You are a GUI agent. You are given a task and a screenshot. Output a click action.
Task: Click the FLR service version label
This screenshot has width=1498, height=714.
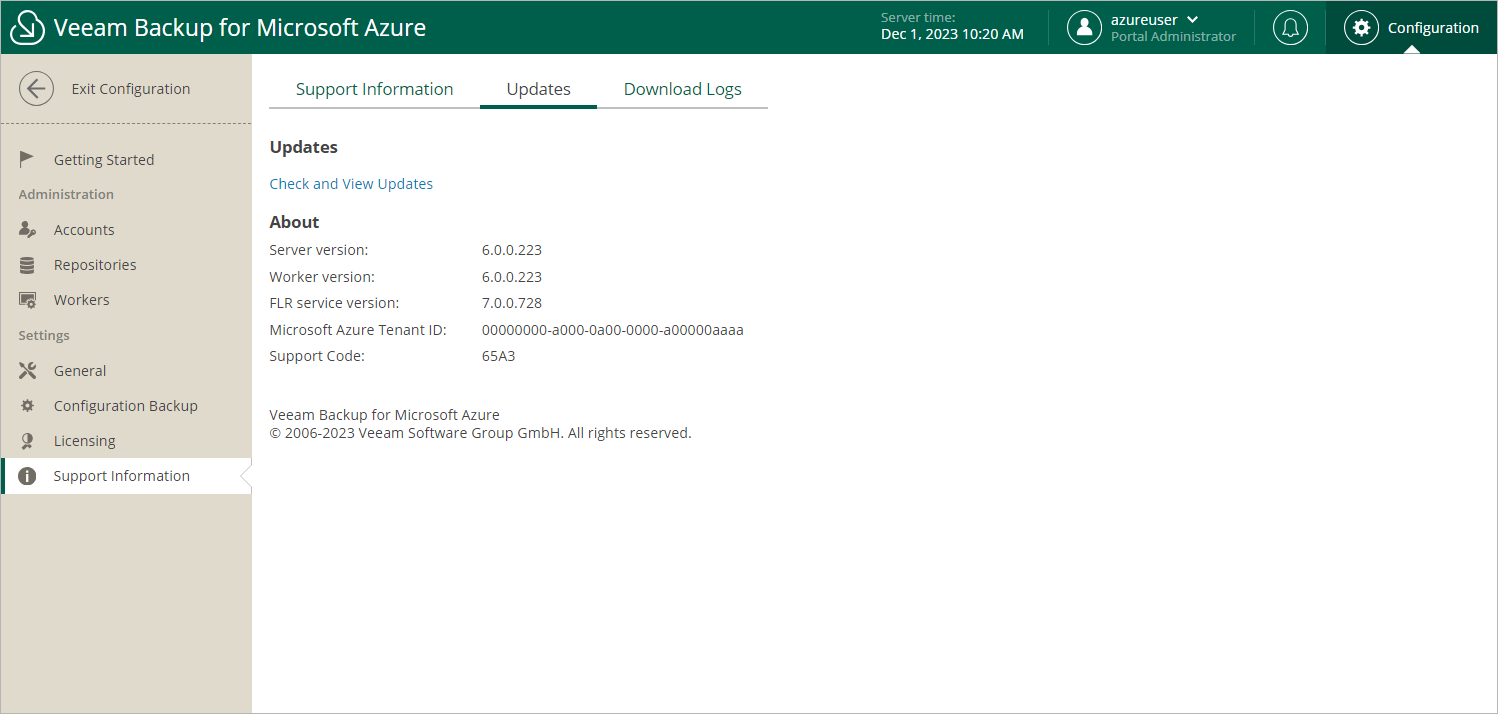pos(334,303)
